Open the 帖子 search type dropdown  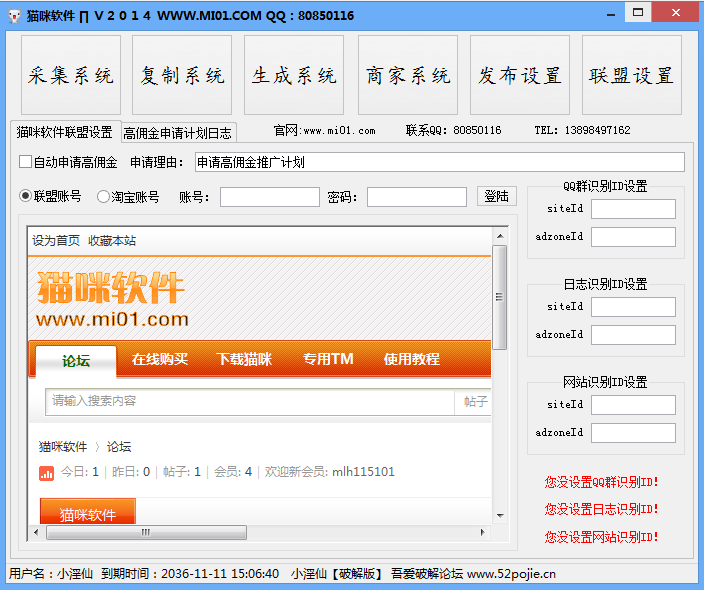(x=475, y=402)
